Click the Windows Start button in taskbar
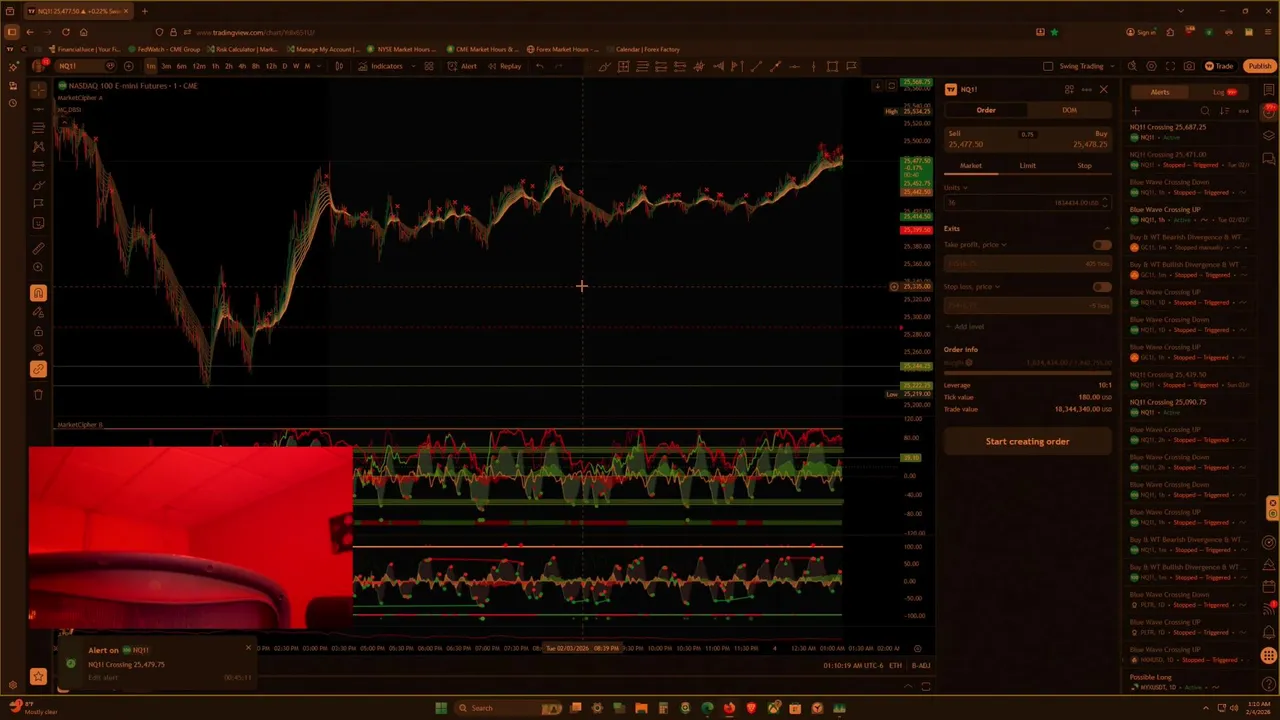Viewport: 1280px width, 720px height. tap(441, 708)
